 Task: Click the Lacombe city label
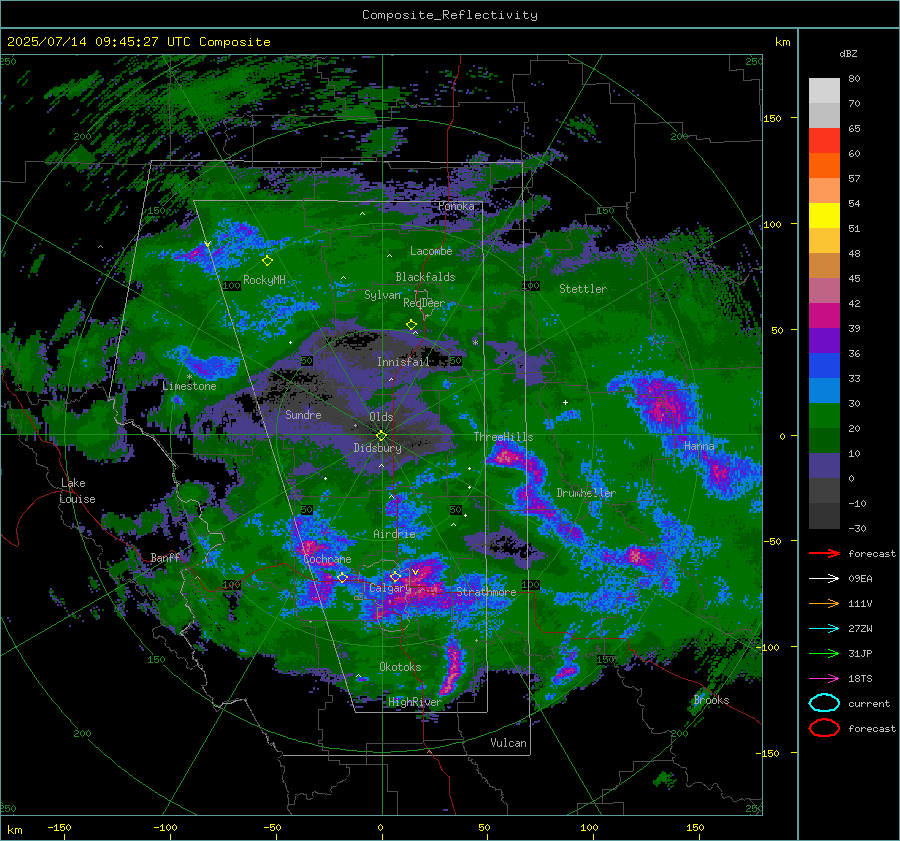[x=431, y=251]
